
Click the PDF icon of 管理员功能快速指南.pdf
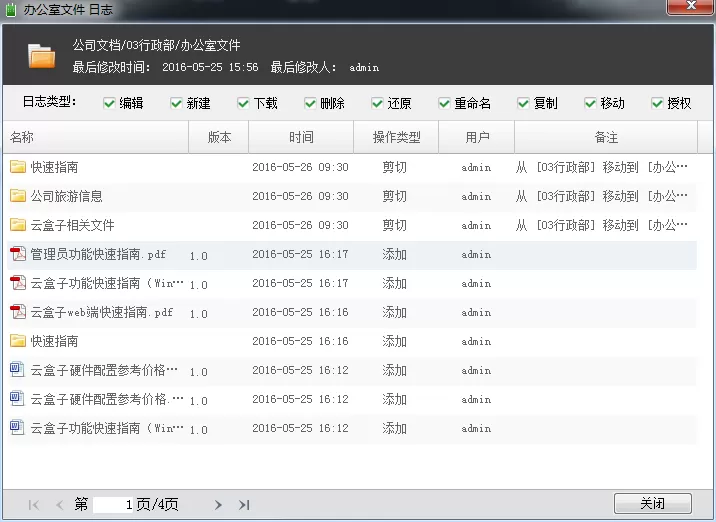(18, 254)
